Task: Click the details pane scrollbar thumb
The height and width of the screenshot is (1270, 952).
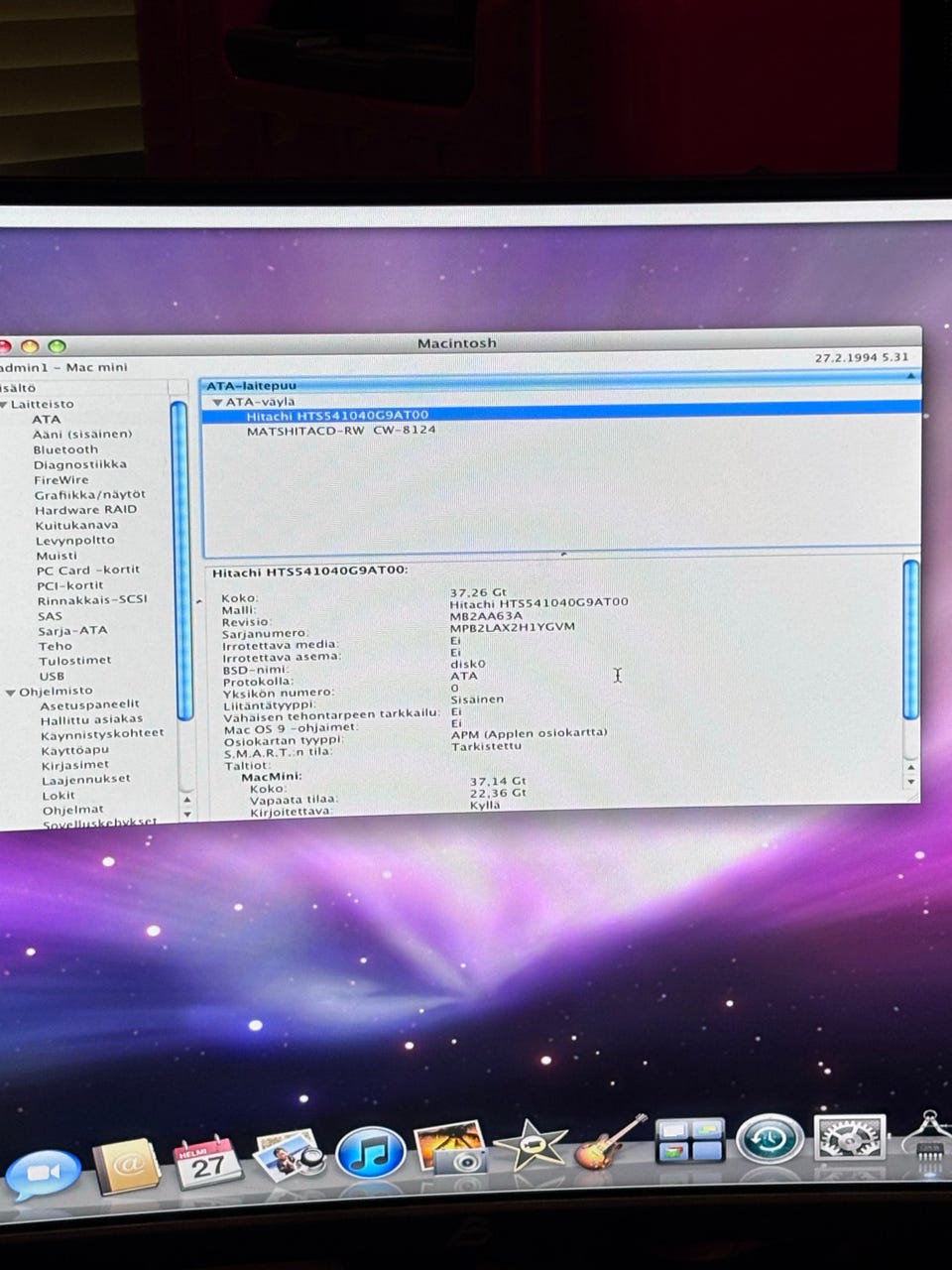Action: (x=911, y=639)
